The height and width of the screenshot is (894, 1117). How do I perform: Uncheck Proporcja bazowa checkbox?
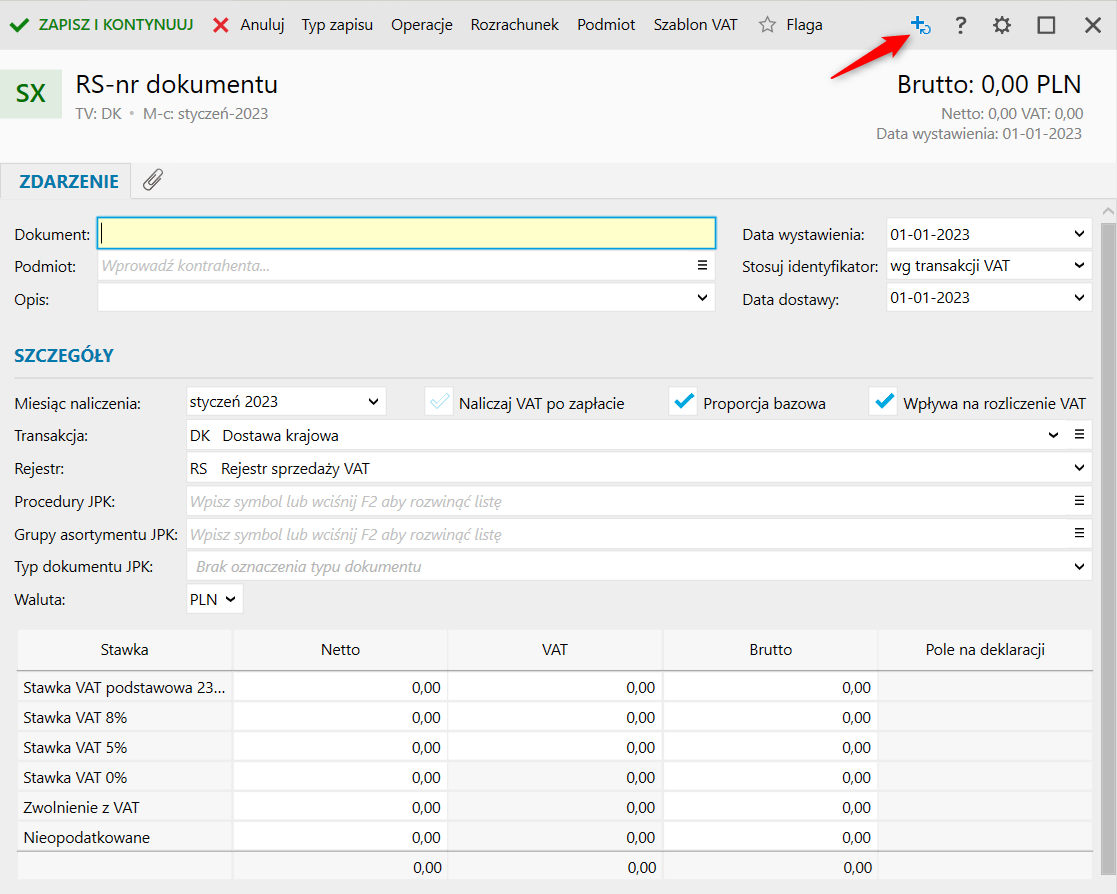tap(684, 402)
